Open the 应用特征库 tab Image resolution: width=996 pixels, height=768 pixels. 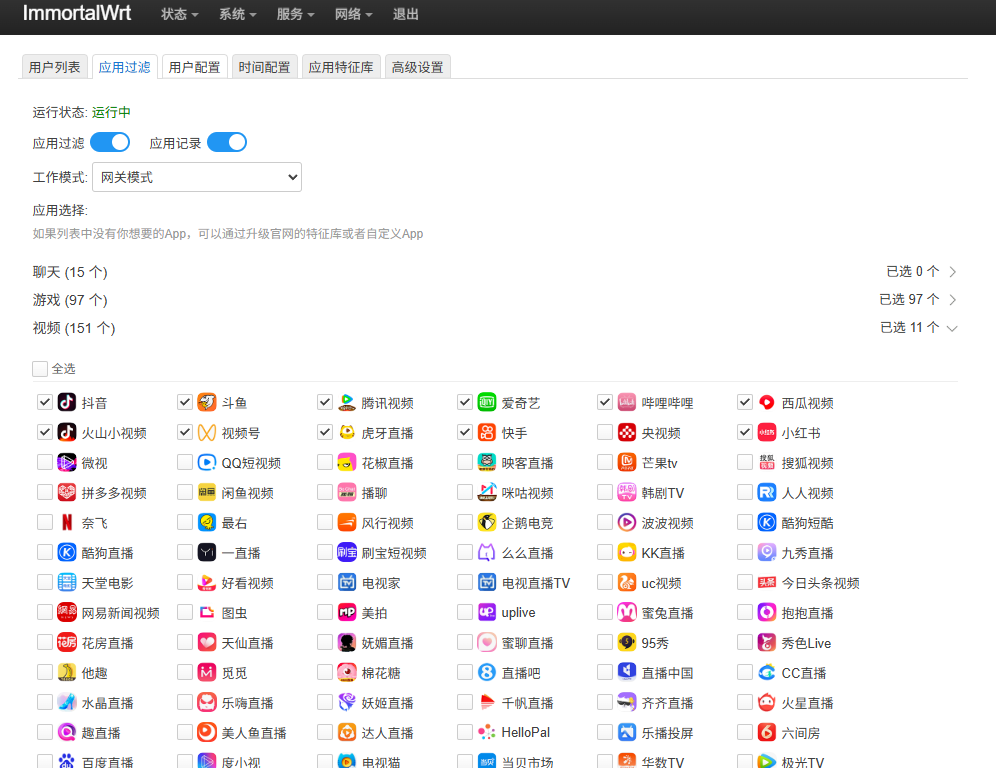(341, 67)
